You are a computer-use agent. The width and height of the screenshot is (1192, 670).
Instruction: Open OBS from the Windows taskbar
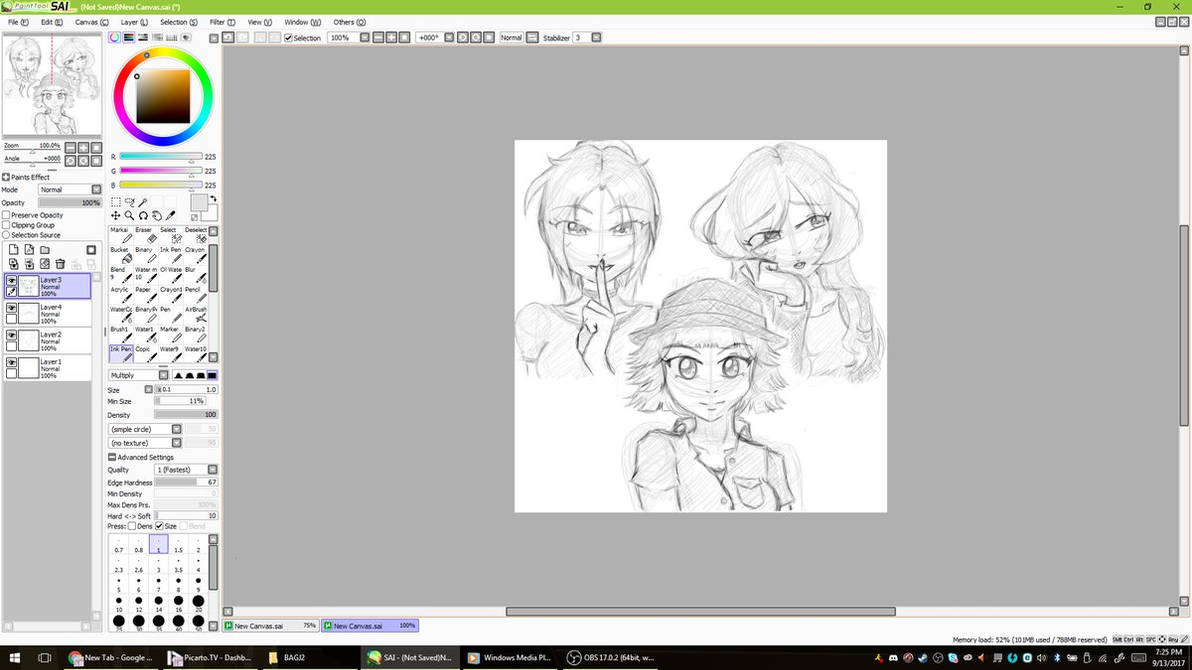[x=609, y=658]
